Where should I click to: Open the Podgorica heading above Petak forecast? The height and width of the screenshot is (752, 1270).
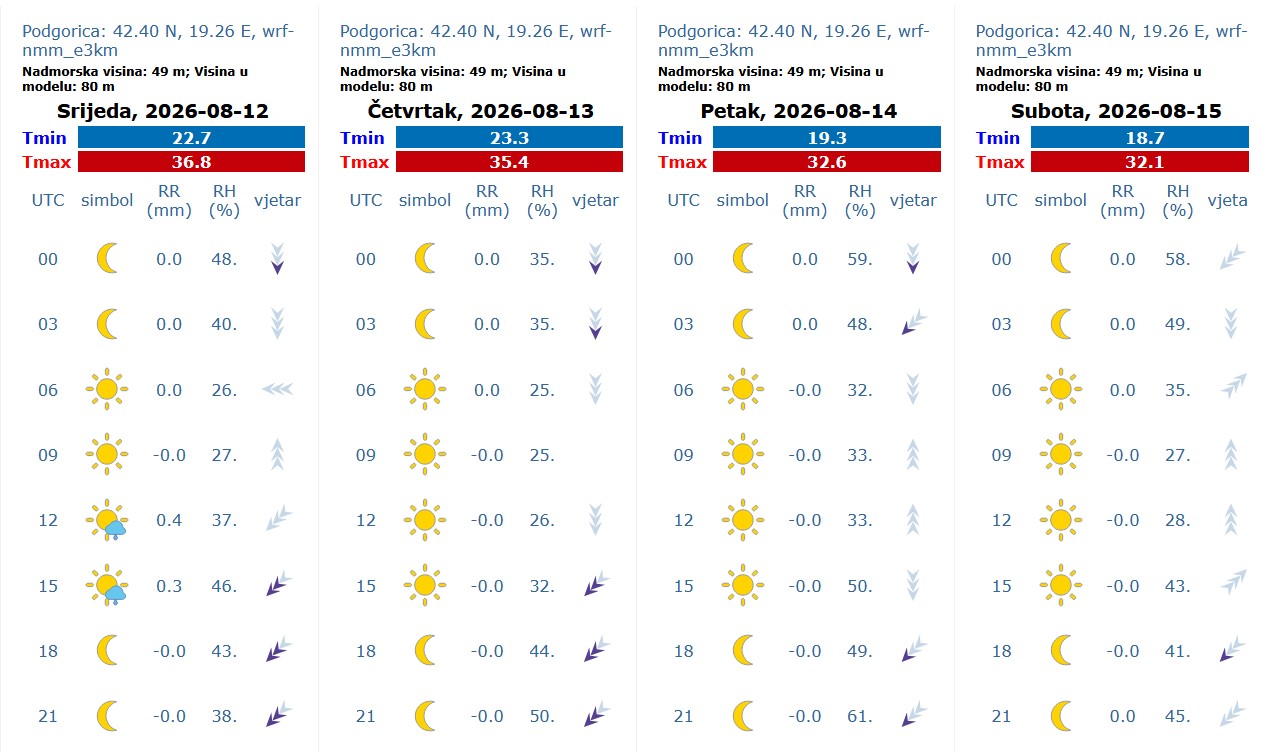[x=794, y=40]
